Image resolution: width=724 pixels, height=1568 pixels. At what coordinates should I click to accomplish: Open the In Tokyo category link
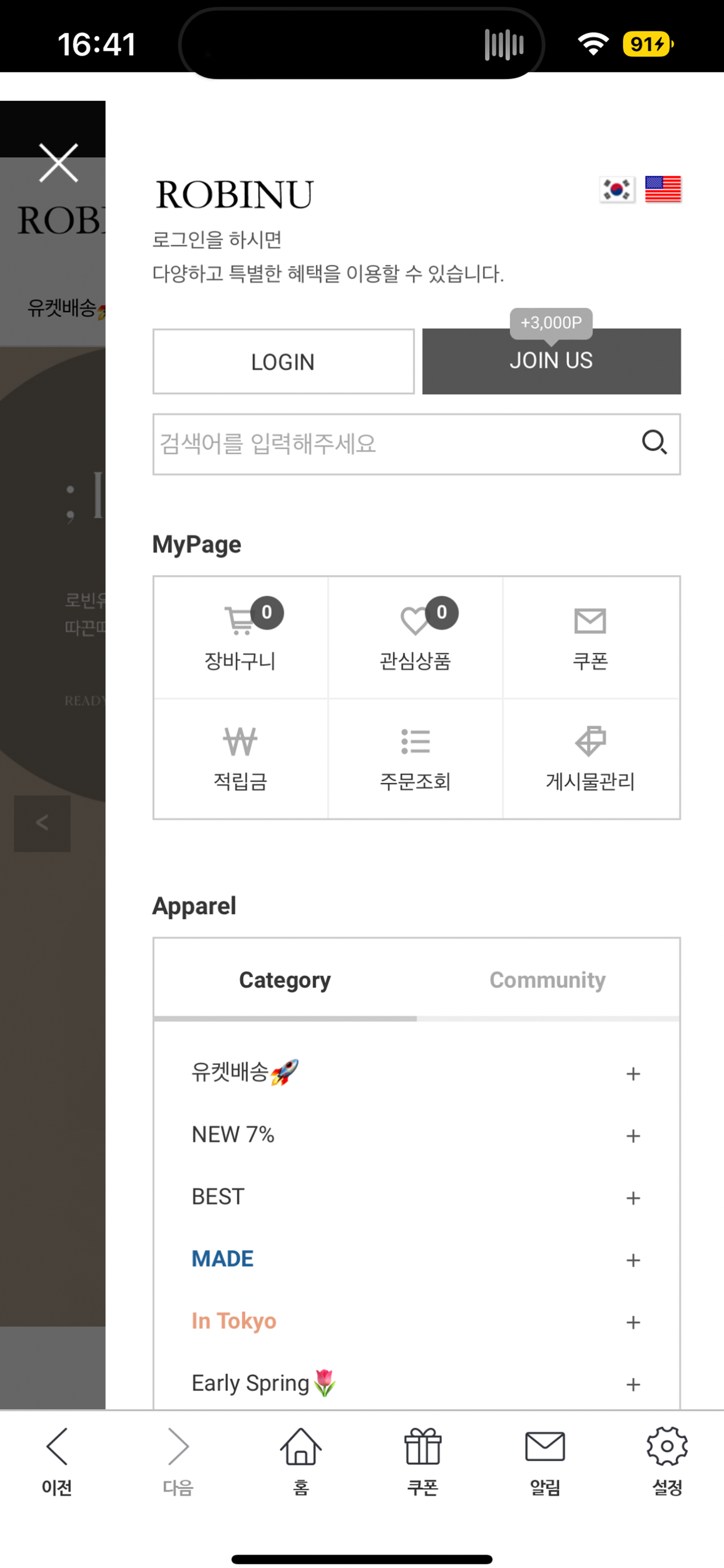(234, 1321)
